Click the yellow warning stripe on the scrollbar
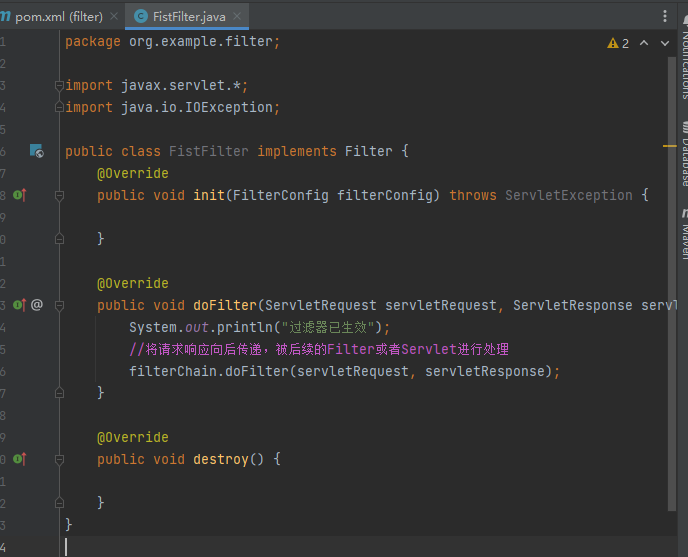The width and height of the screenshot is (688, 557). (670, 147)
